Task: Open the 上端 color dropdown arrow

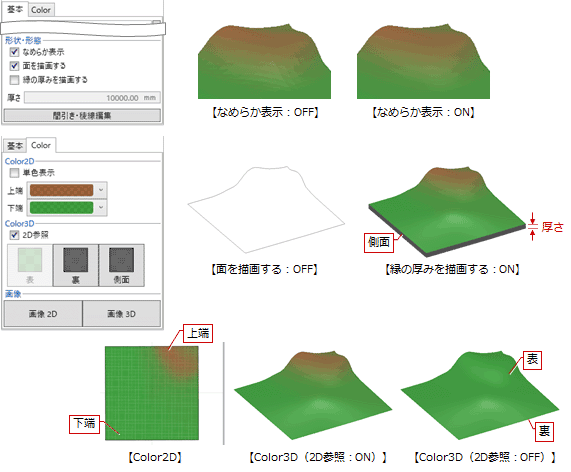Action: [x=101, y=190]
